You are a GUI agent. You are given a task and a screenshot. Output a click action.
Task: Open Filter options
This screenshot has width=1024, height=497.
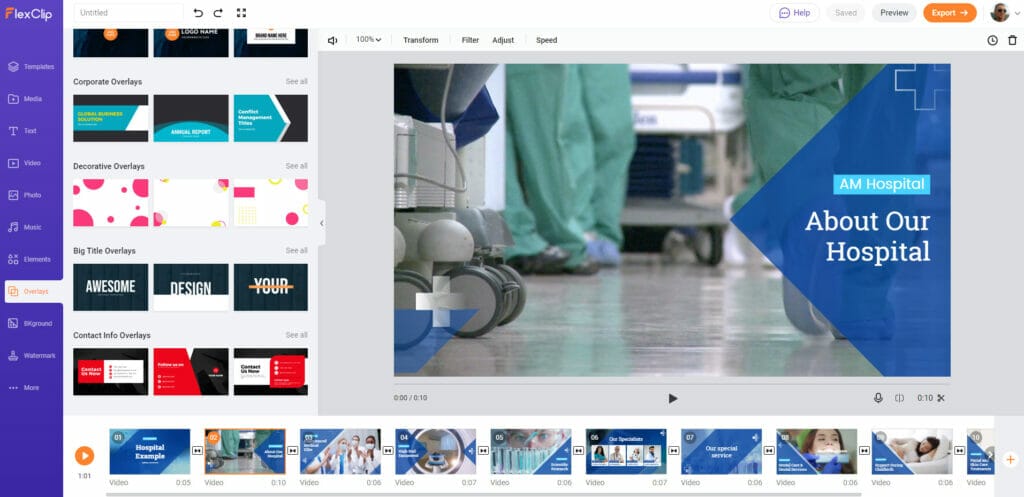(x=470, y=40)
